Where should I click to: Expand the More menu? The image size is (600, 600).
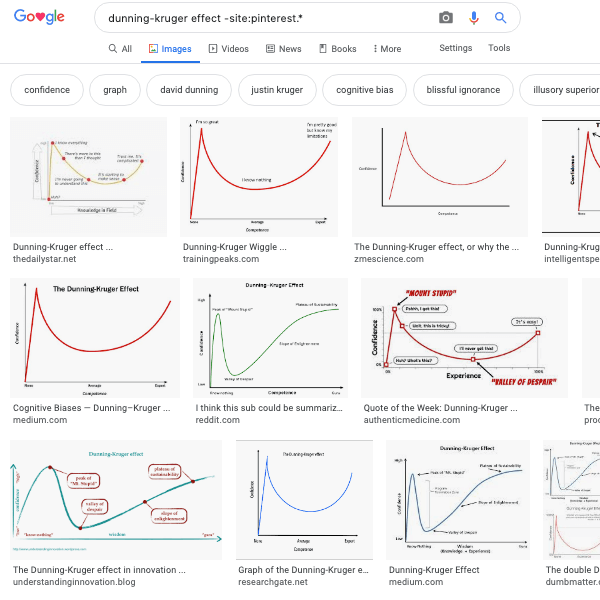coord(387,49)
